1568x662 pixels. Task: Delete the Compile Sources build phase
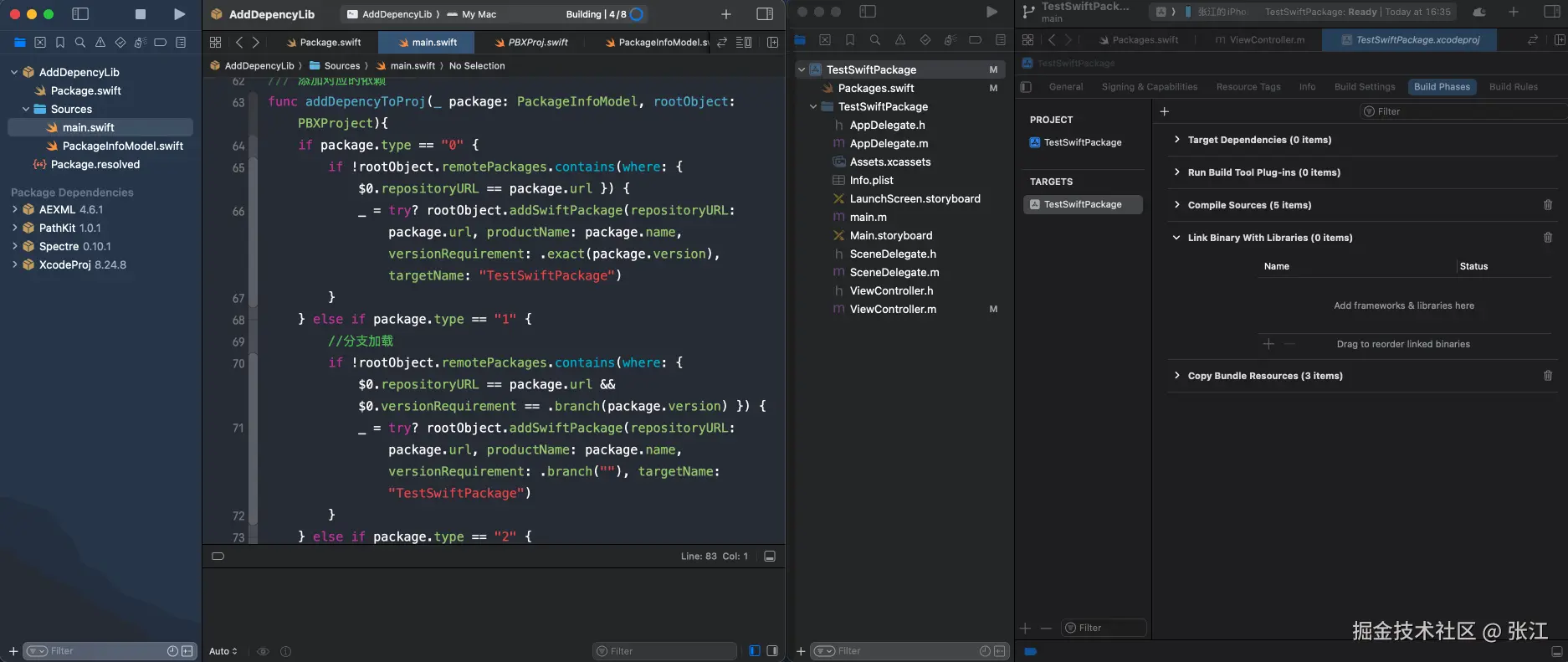(x=1547, y=205)
